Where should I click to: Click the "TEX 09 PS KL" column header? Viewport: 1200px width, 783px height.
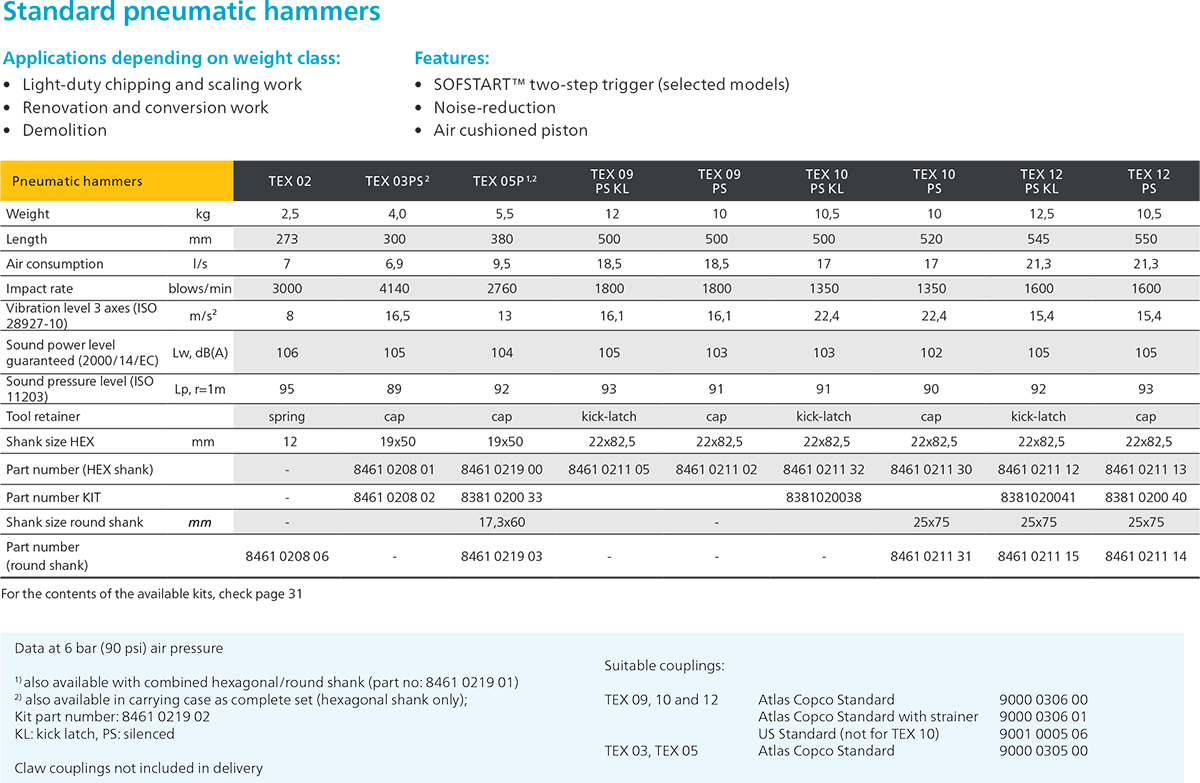click(611, 181)
